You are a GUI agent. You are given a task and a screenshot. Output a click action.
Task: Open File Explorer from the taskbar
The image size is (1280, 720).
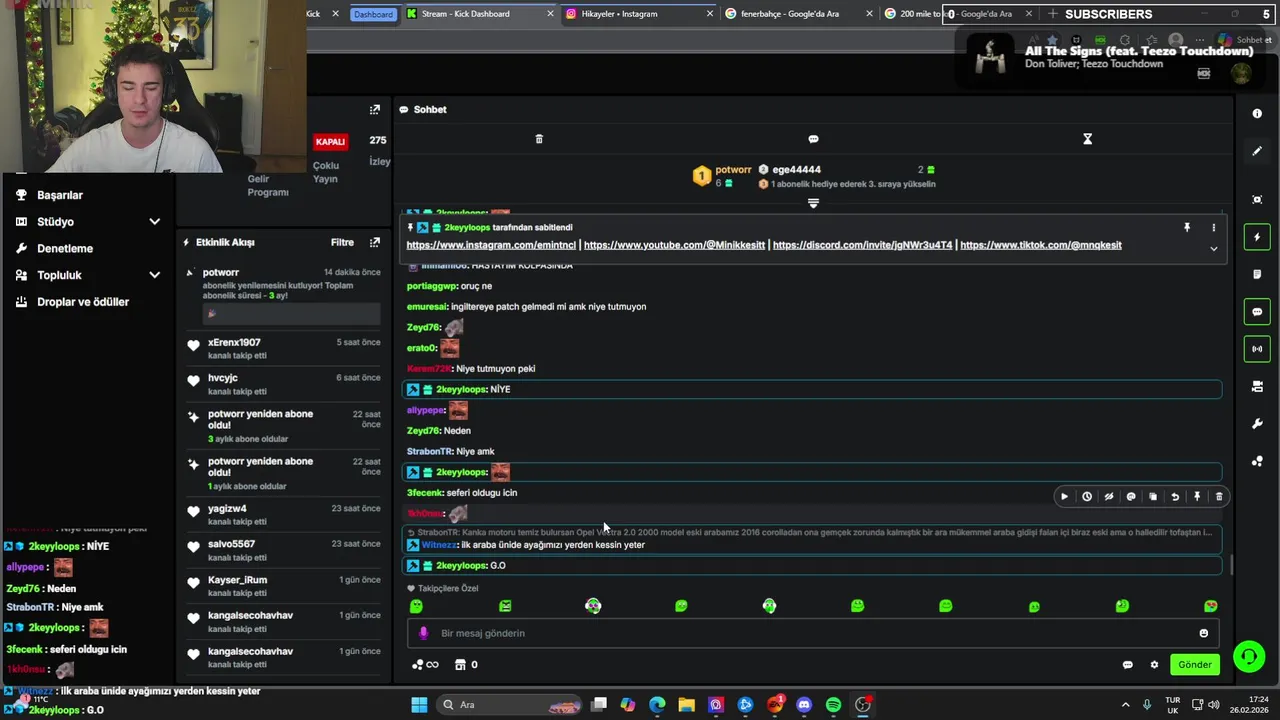686,705
